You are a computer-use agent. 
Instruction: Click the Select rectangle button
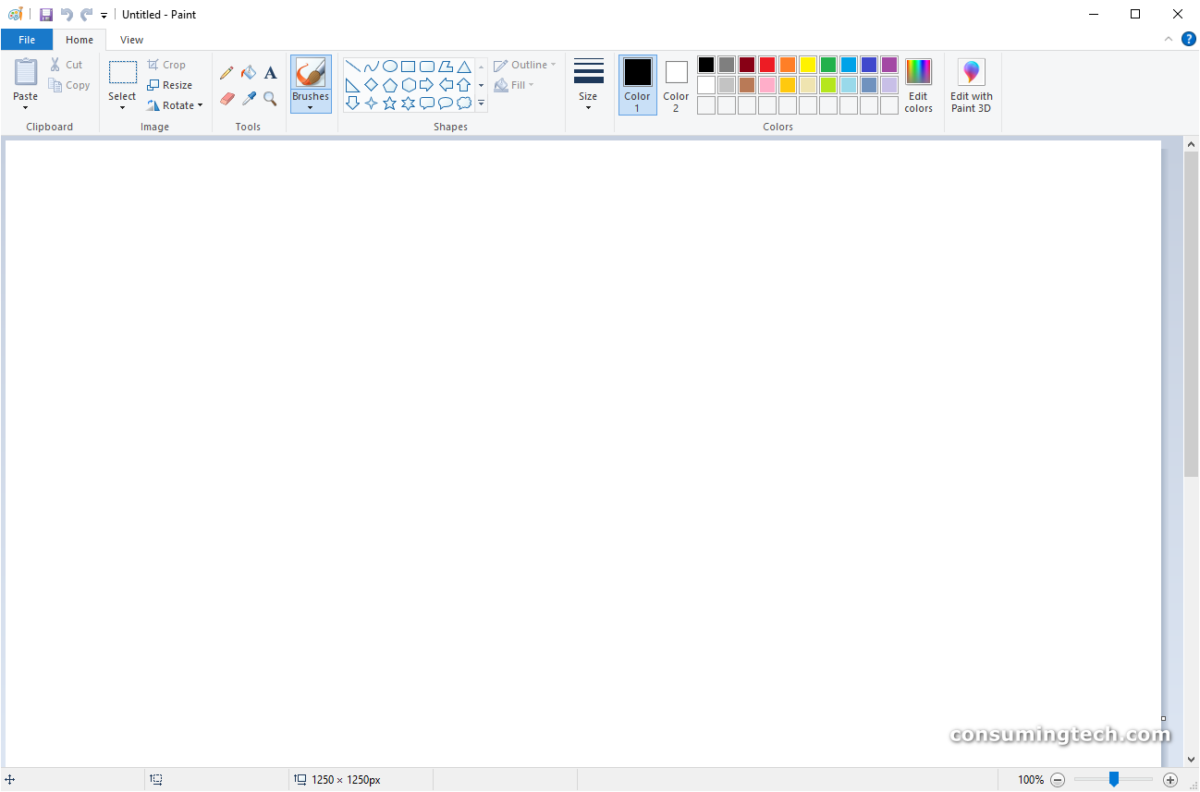(123, 72)
